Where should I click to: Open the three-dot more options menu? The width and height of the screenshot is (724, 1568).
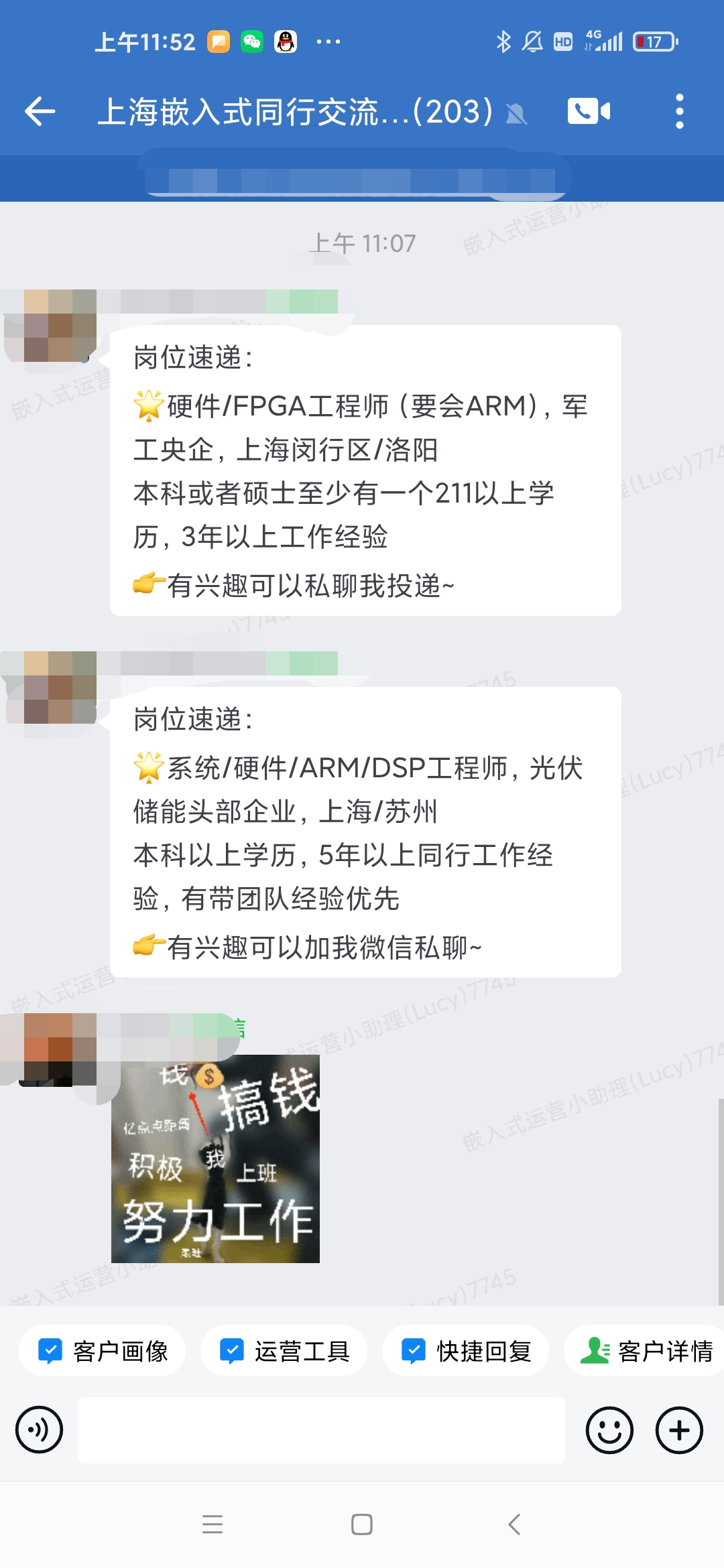coord(679,111)
